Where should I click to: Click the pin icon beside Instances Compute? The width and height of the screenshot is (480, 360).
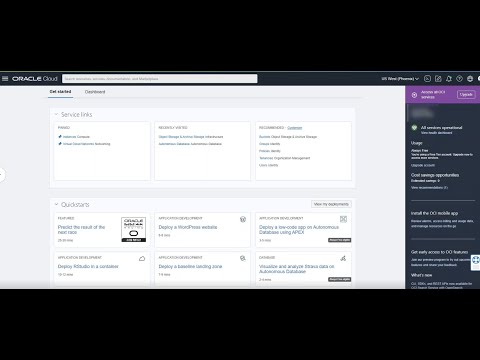tap(60, 137)
